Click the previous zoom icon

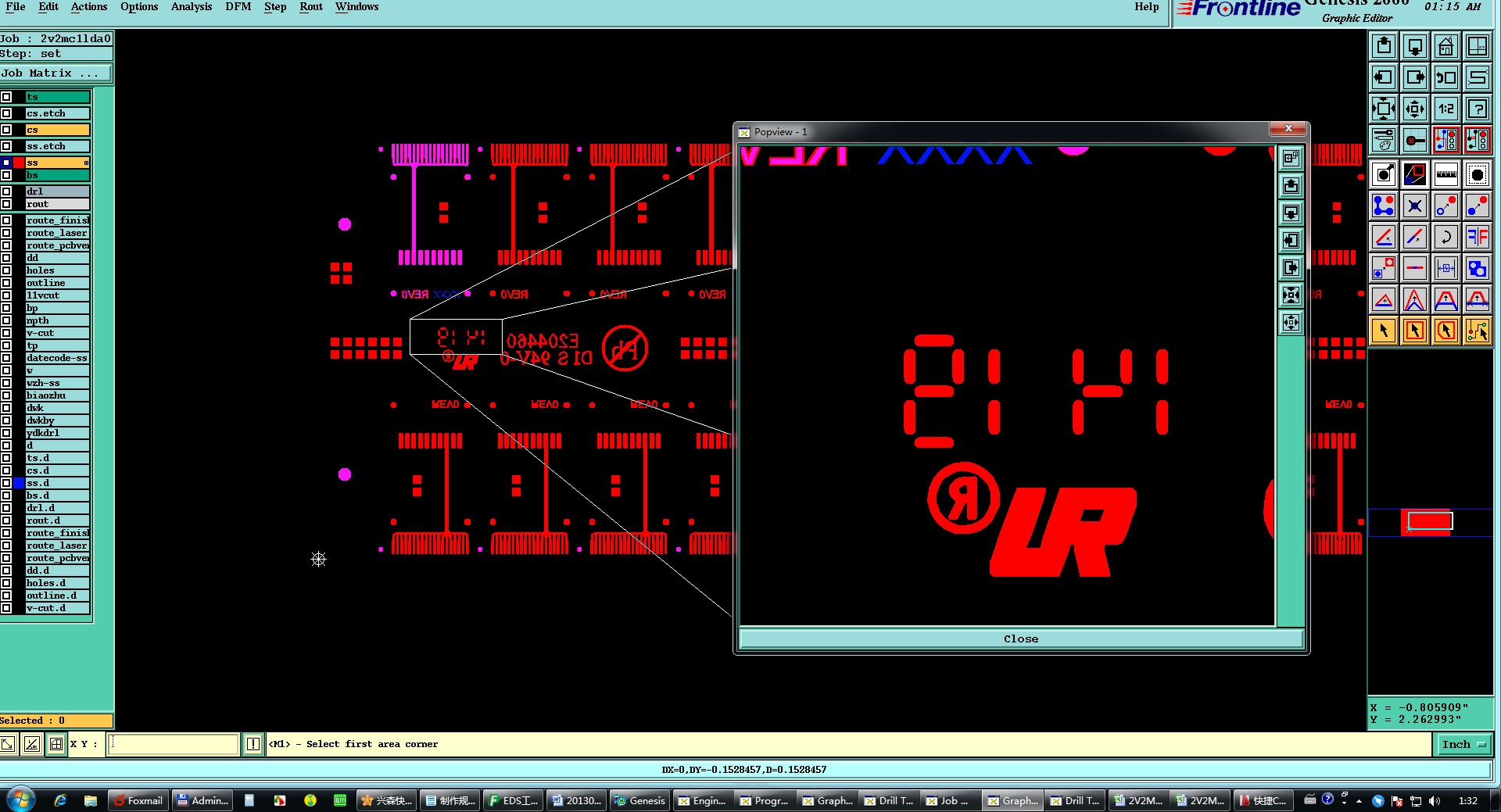1446,77
